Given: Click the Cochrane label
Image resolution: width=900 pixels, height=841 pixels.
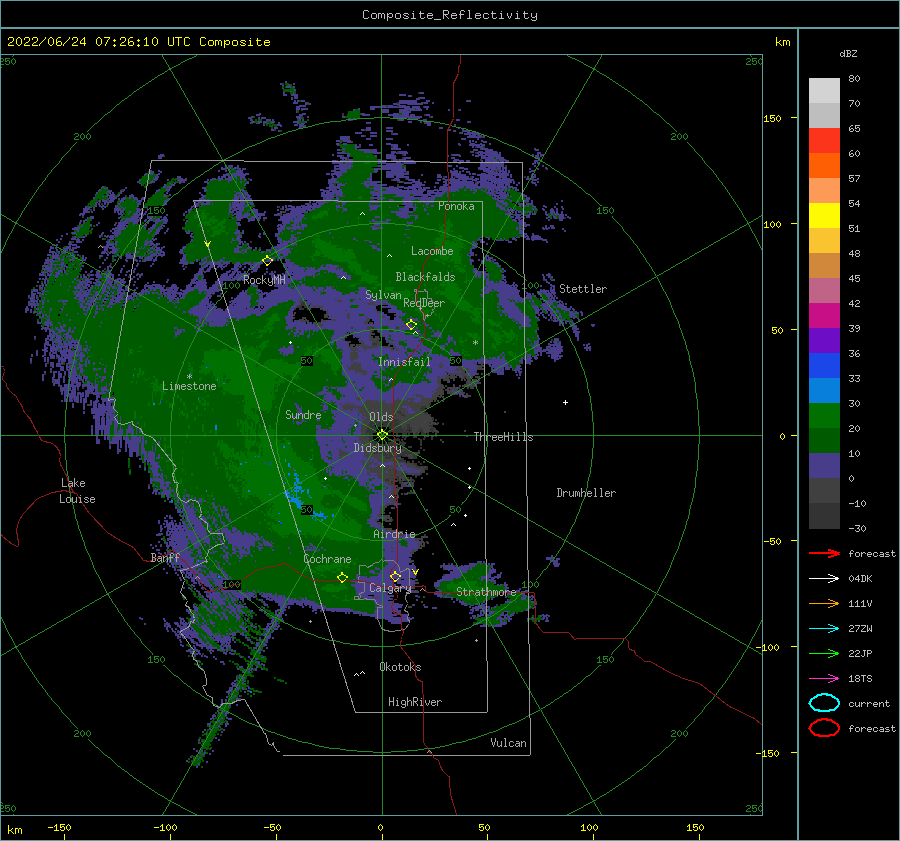Looking at the screenshot, I should (x=327, y=559).
